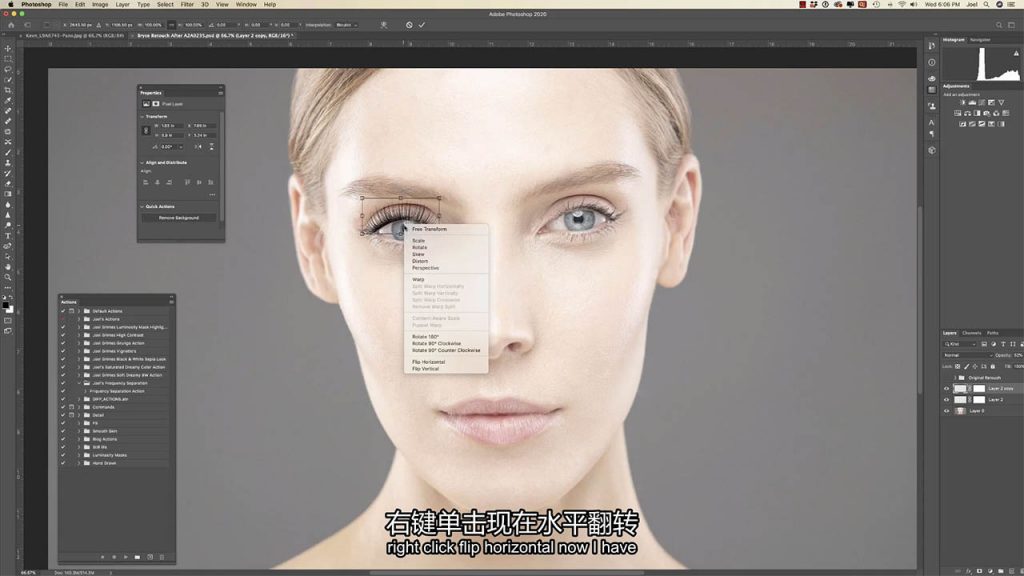Open the layer blend mode dropdown
This screenshot has width=1024, height=576.
tap(968, 355)
